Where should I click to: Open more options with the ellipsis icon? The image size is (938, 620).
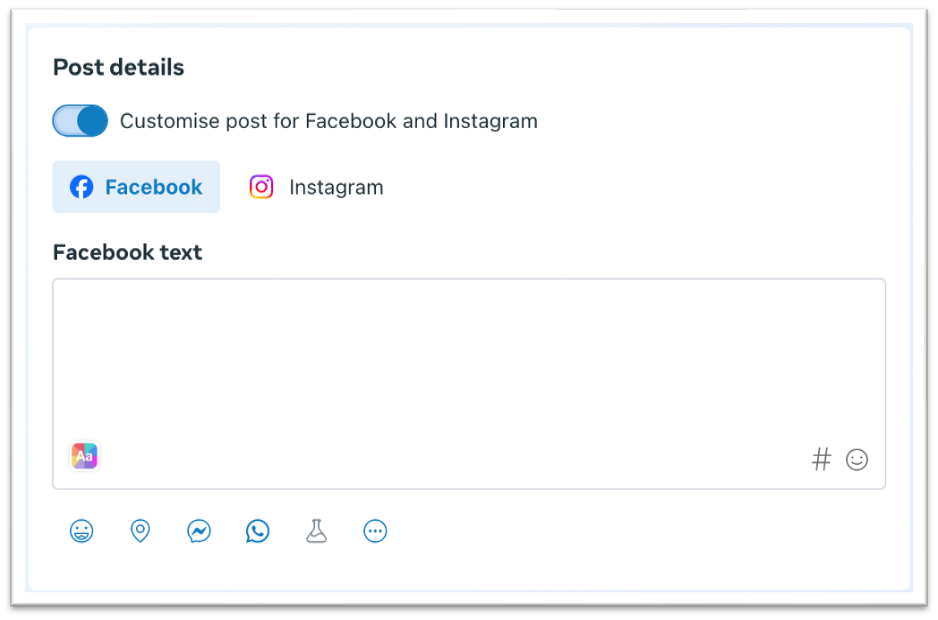(x=375, y=531)
